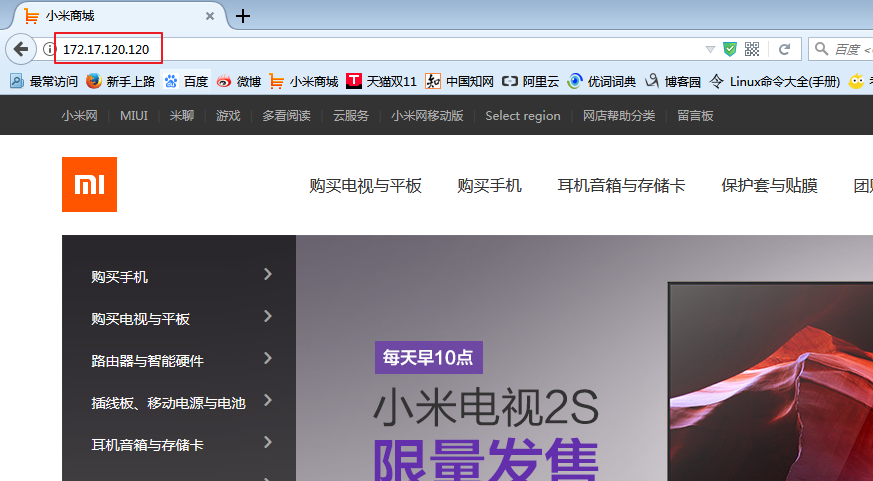Close the 小米商城 tab
This screenshot has width=873, height=481.
pyautogui.click(x=210, y=16)
